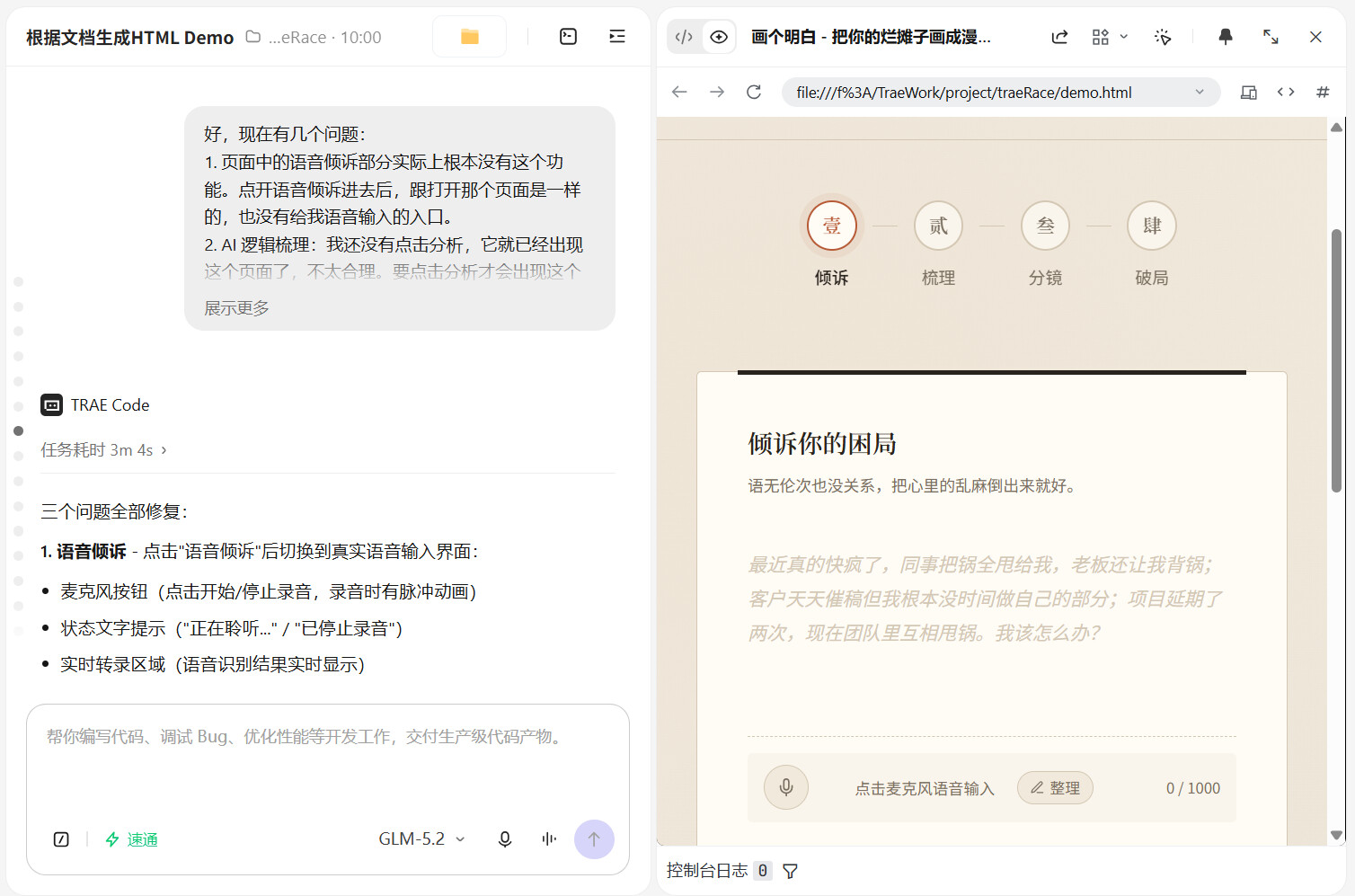Image resolution: width=1355 pixels, height=896 pixels.
Task: Click the 点击麦克风语音输入 label
Action: (925, 788)
